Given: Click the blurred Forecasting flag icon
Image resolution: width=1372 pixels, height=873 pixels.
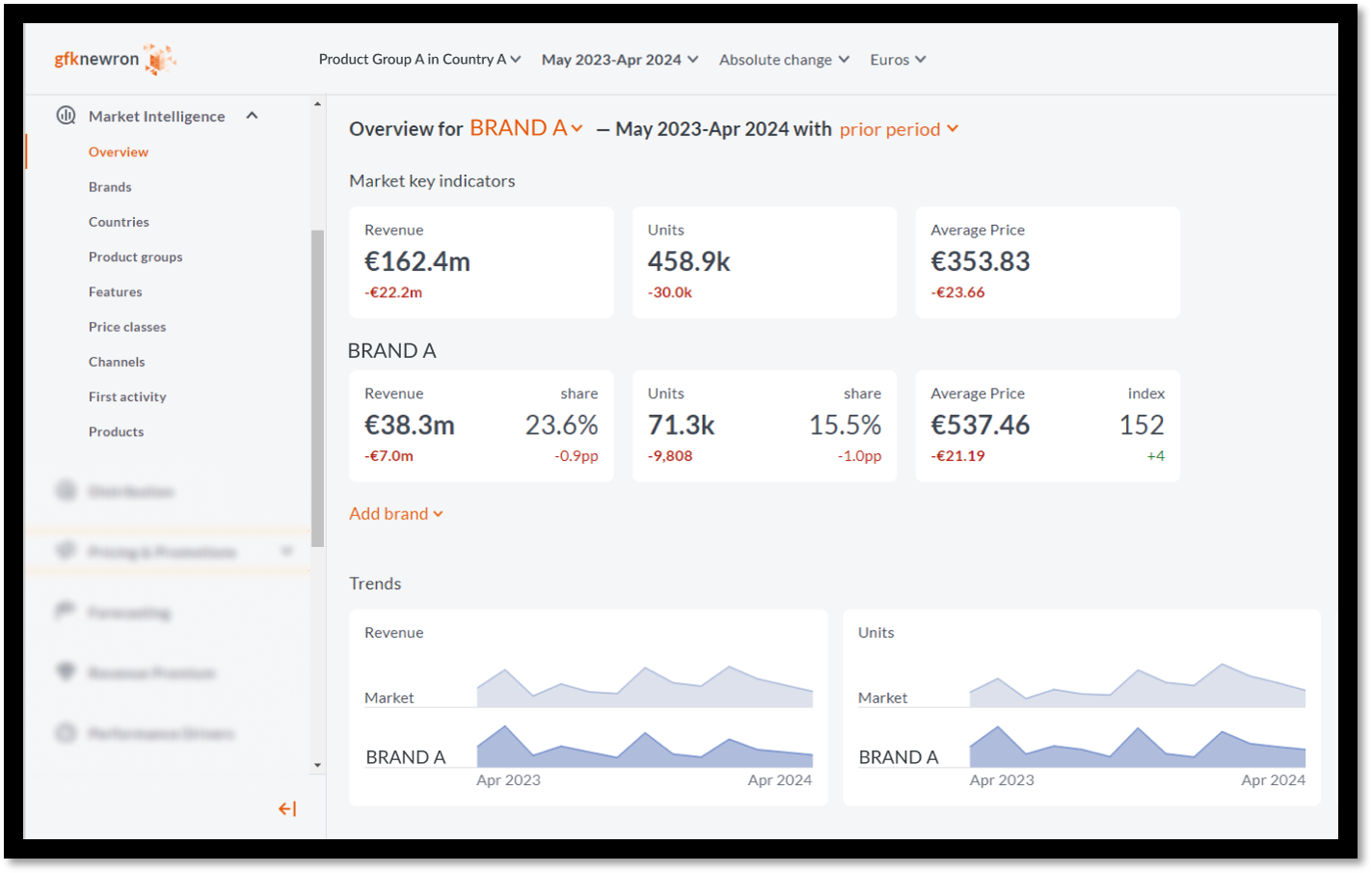Looking at the screenshot, I should click(66, 612).
